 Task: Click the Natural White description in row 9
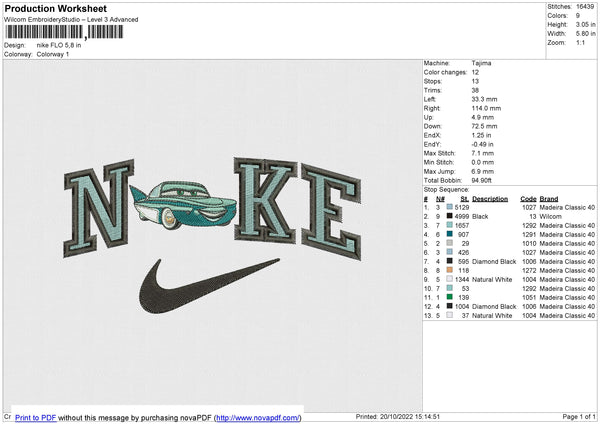492,279
